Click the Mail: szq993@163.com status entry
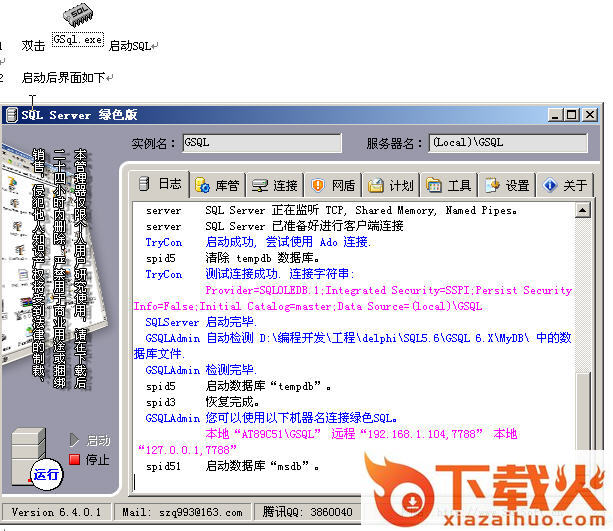 click(x=182, y=512)
